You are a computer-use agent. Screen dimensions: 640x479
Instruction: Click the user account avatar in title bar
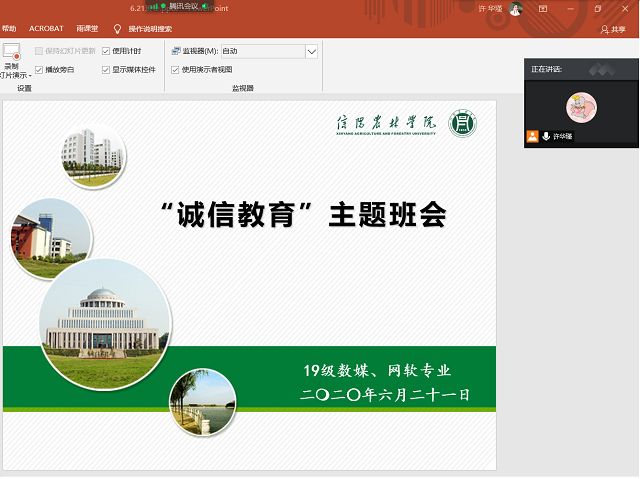[x=515, y=9]
